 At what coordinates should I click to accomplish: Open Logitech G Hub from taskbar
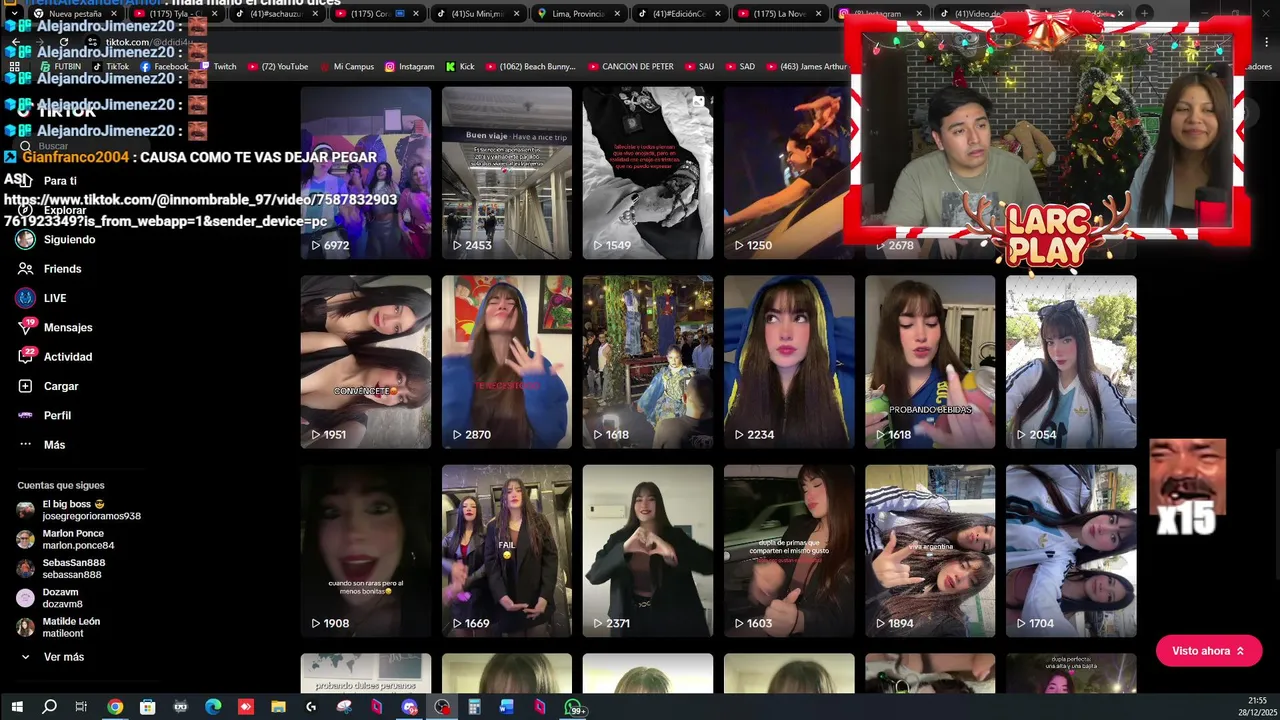tap(311, 707)
